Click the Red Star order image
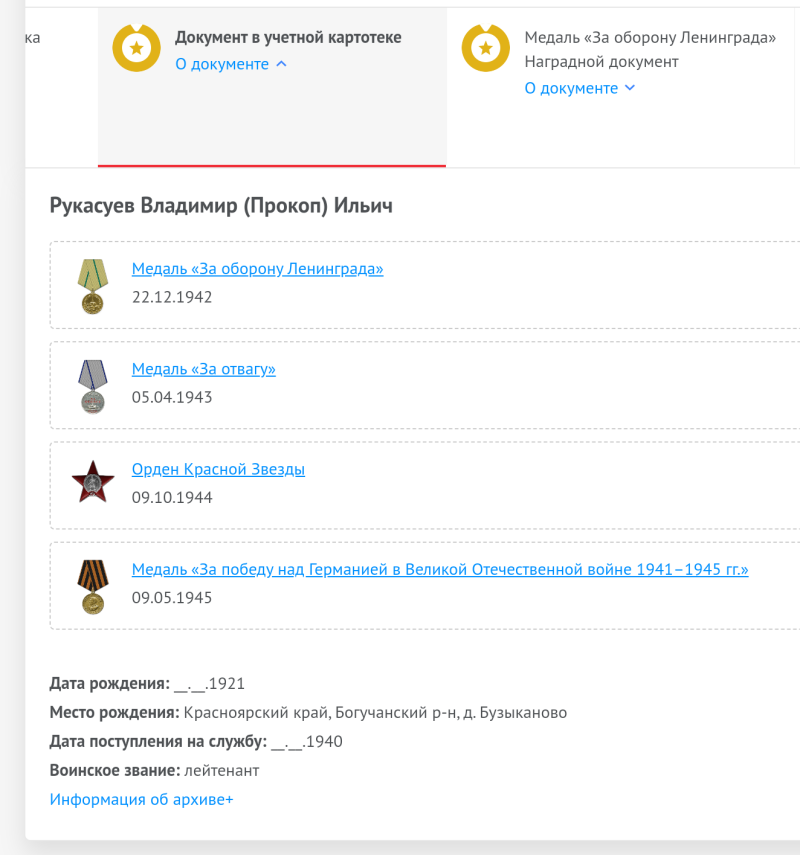Screen dimensions: 800x855 (x=93, y=482)
